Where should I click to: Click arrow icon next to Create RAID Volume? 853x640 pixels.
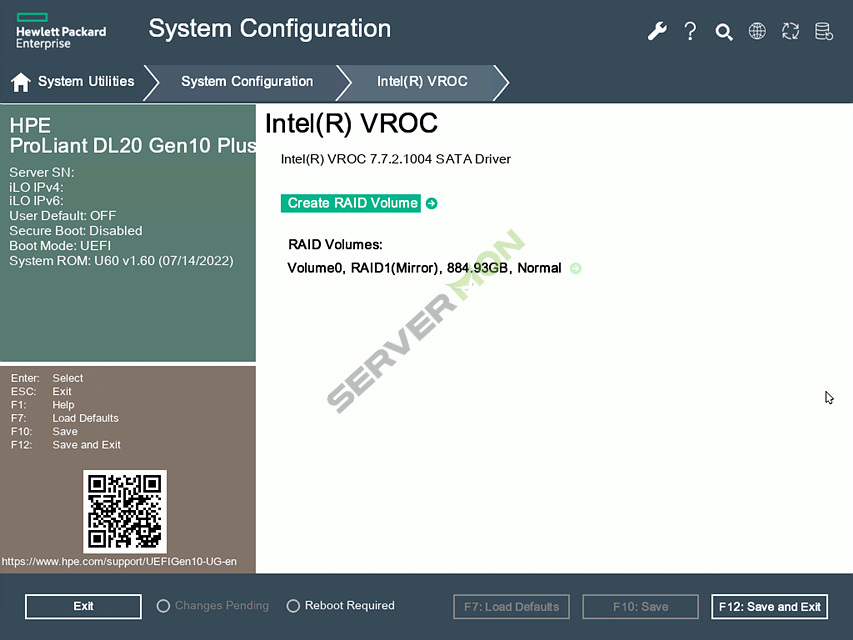coord(431,204)
